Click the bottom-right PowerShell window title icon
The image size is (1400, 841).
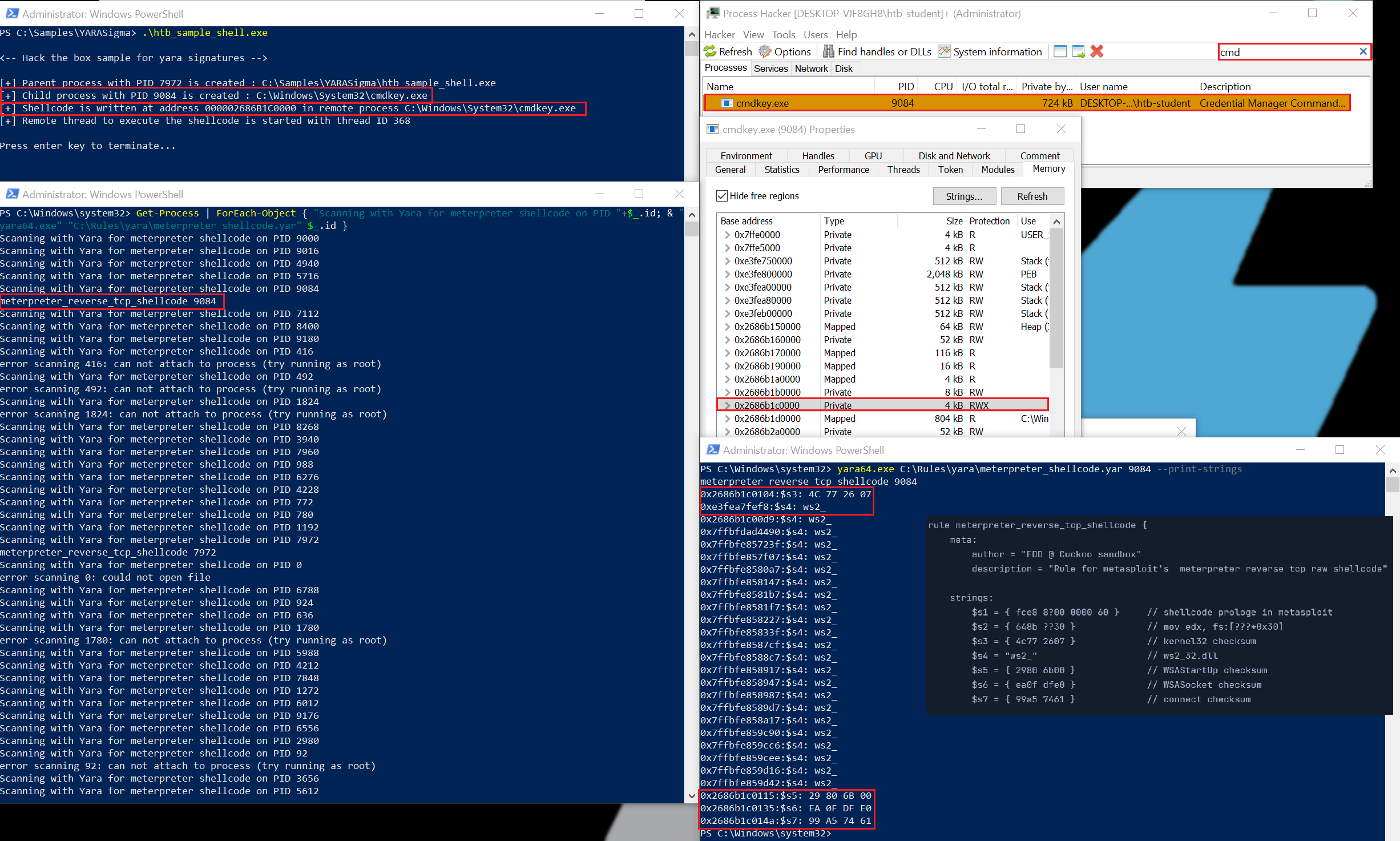(x=713, y=450)
